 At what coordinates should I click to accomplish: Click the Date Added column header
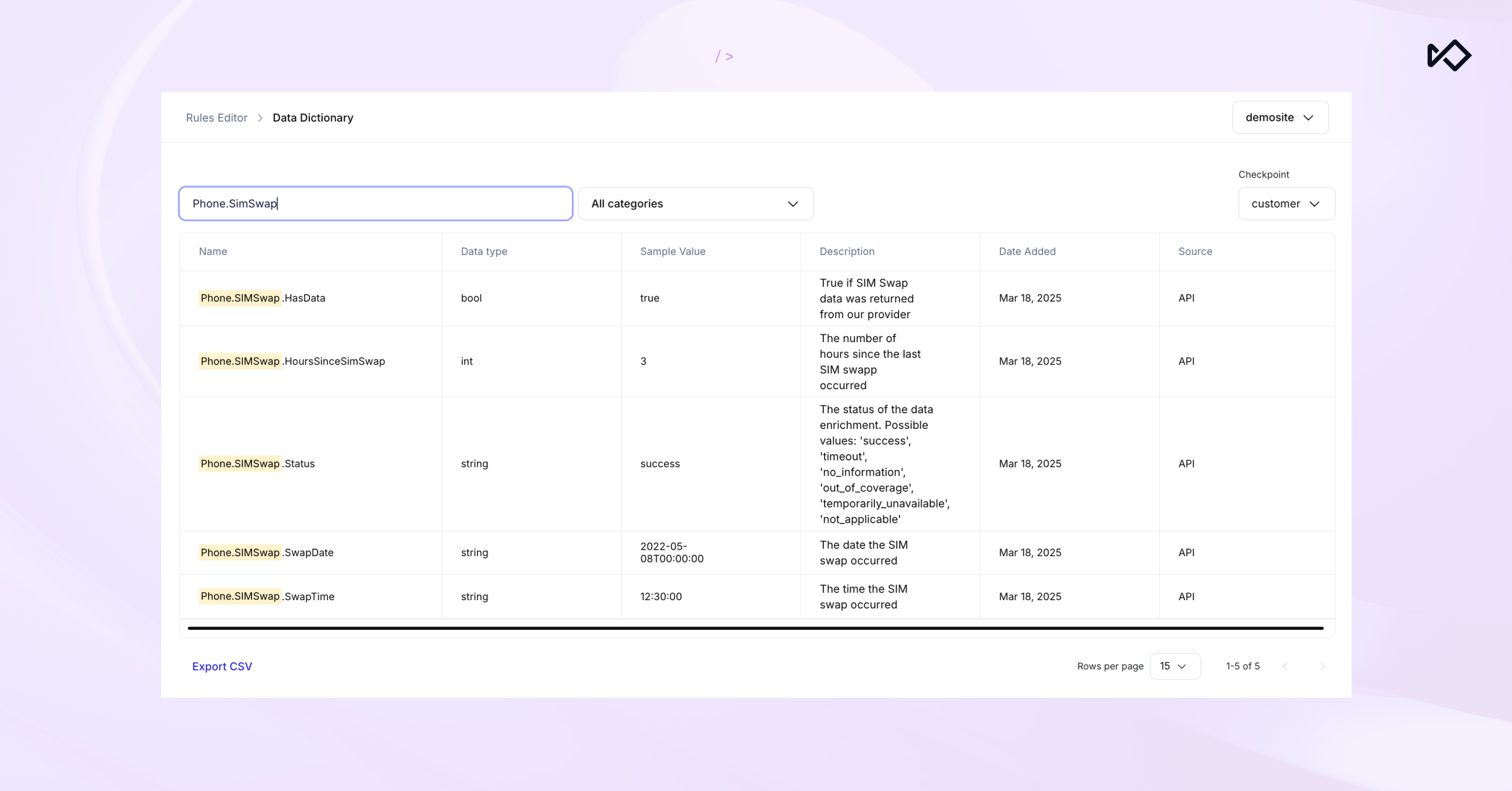pos(1027,251)
